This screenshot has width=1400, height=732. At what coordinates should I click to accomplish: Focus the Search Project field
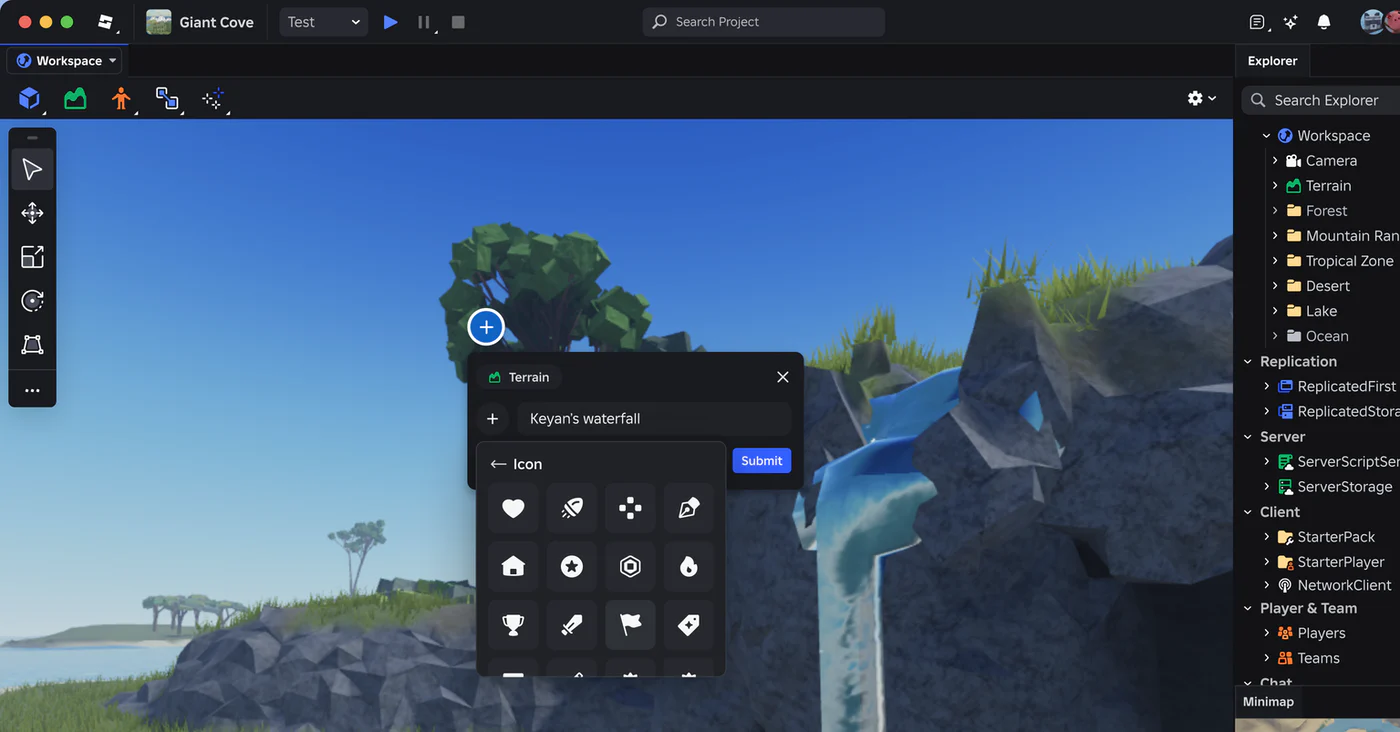[764, 22]
